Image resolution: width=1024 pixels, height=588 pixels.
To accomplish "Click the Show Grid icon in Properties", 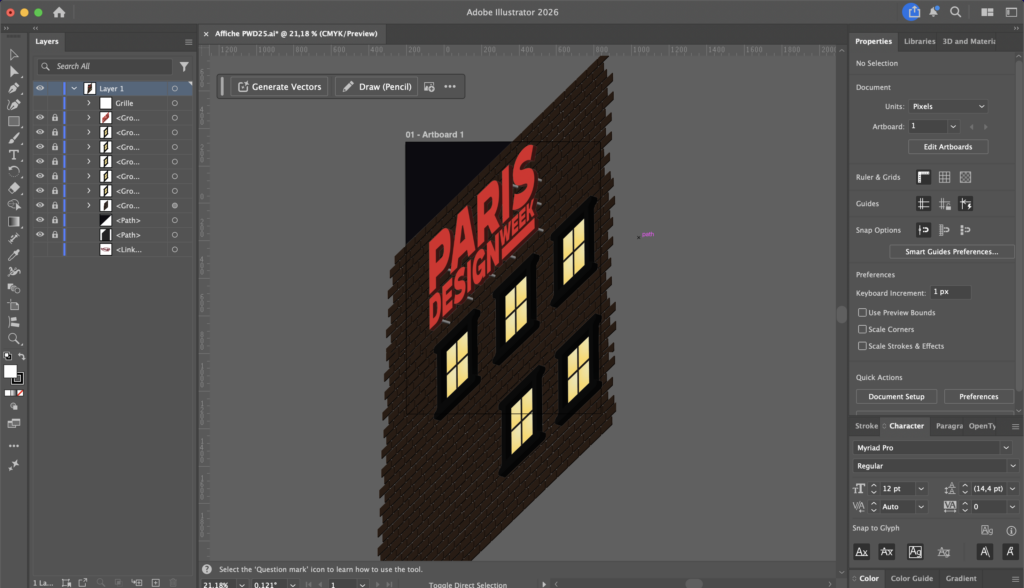I will coord(944,177).
